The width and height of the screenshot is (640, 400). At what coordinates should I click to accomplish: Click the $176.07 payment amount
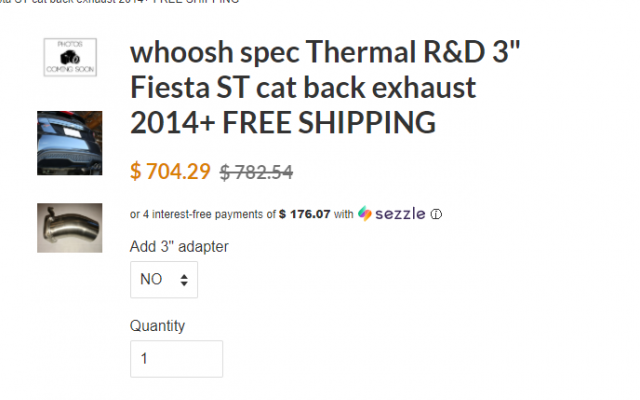[304, 214]
